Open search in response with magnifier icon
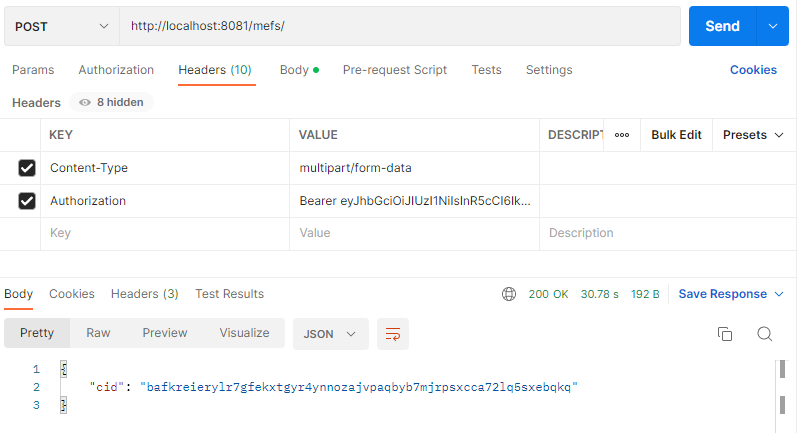This screenshot has height=433, width=801. pos(764,334)
